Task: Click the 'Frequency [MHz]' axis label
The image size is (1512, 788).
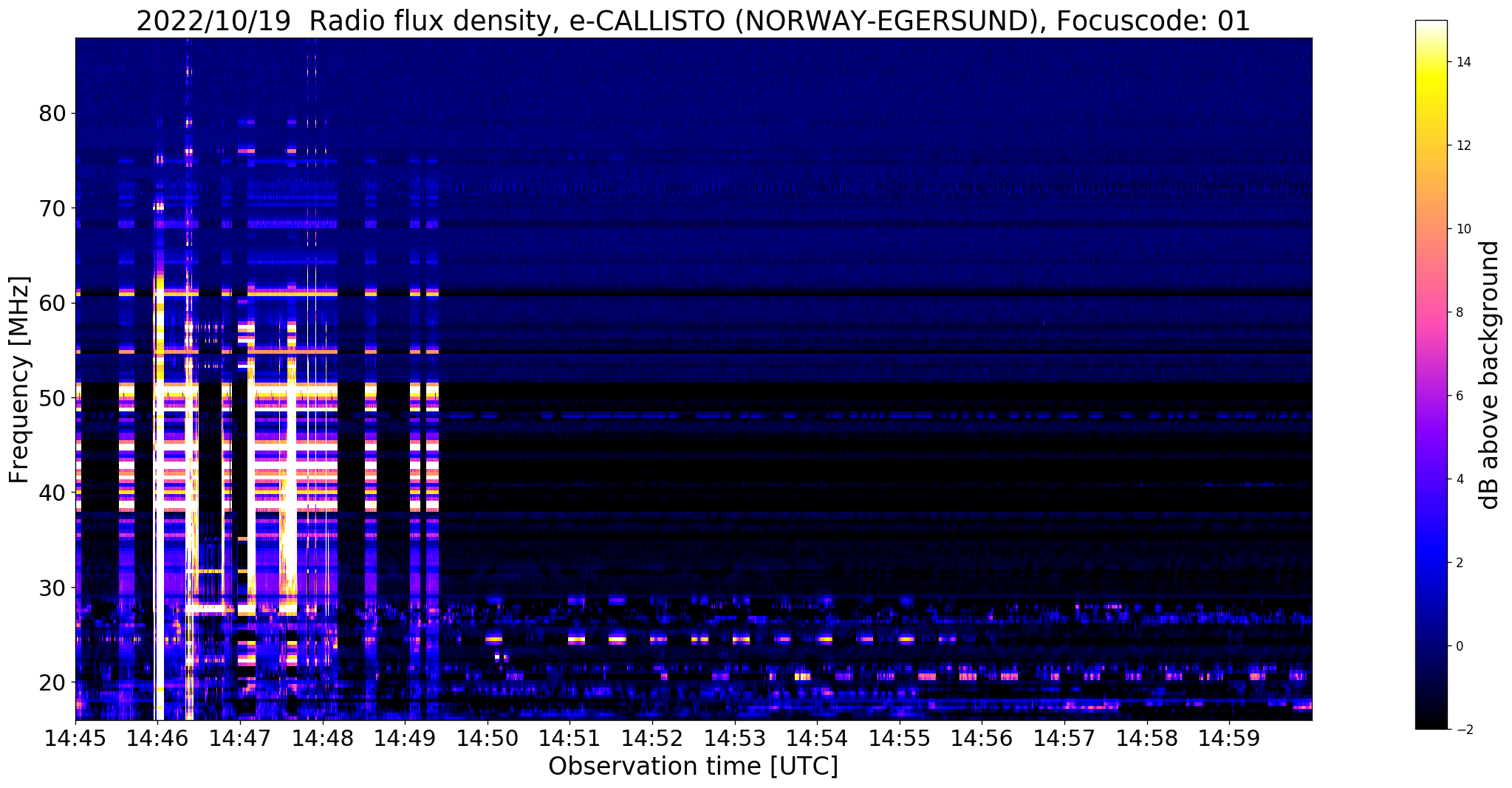Action: (20, 379)
